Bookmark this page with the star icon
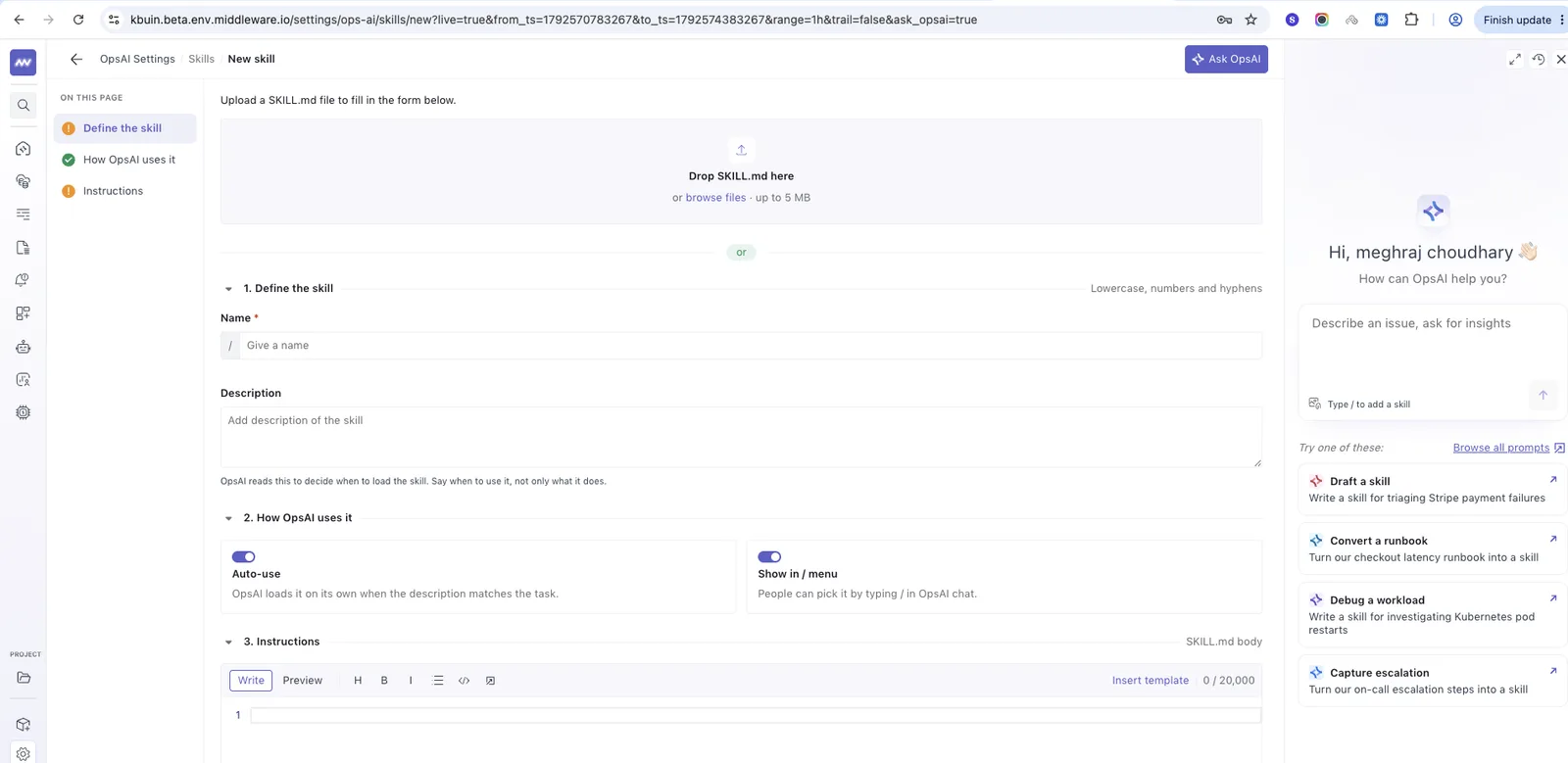 click(1251, 20)
